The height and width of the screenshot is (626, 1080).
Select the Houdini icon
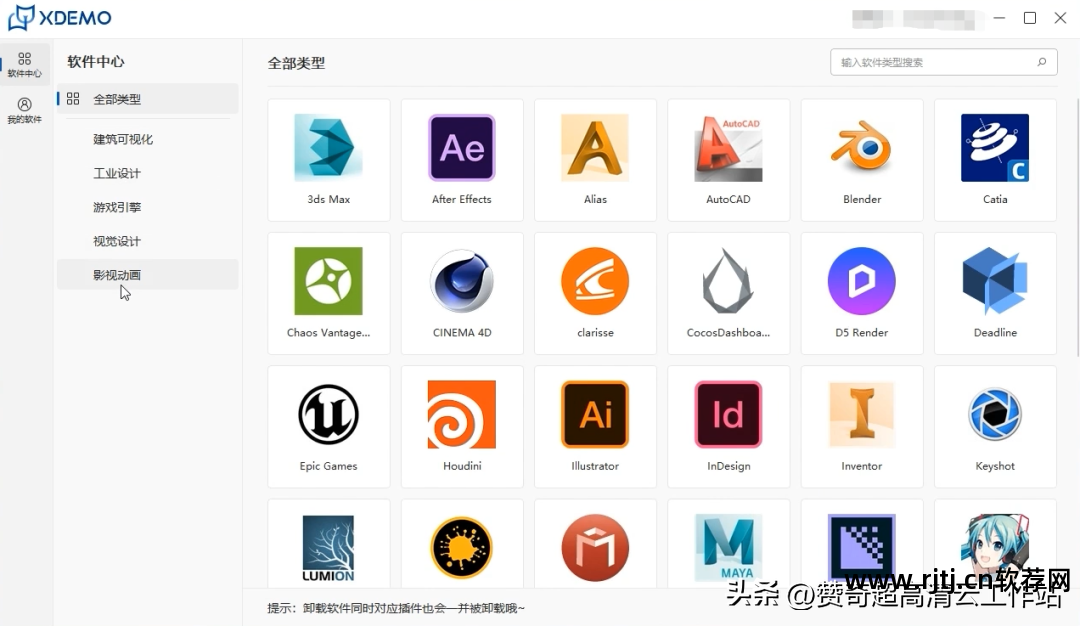point(461,415)
